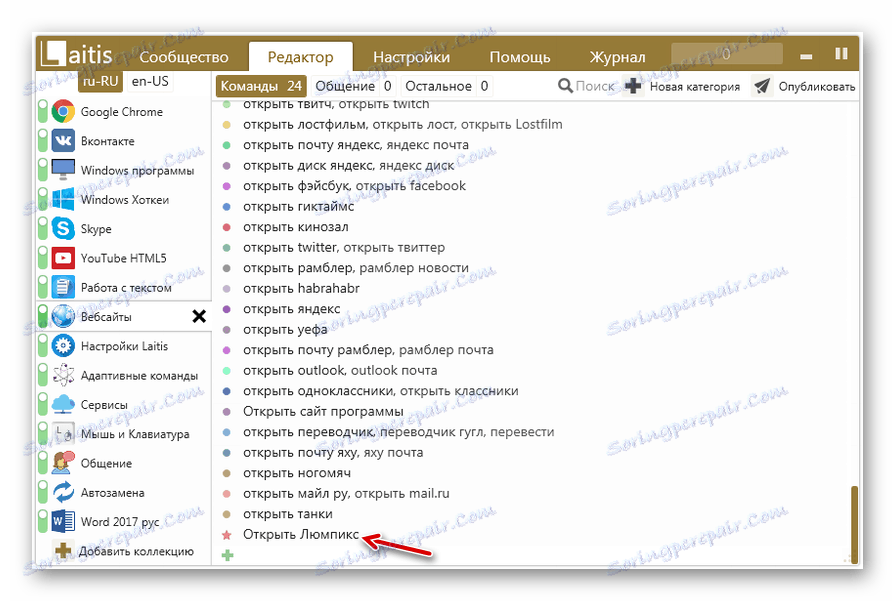The image size is (895, 601).
Task: Click the Word 2017 рус icon
Action: (63, 522)
